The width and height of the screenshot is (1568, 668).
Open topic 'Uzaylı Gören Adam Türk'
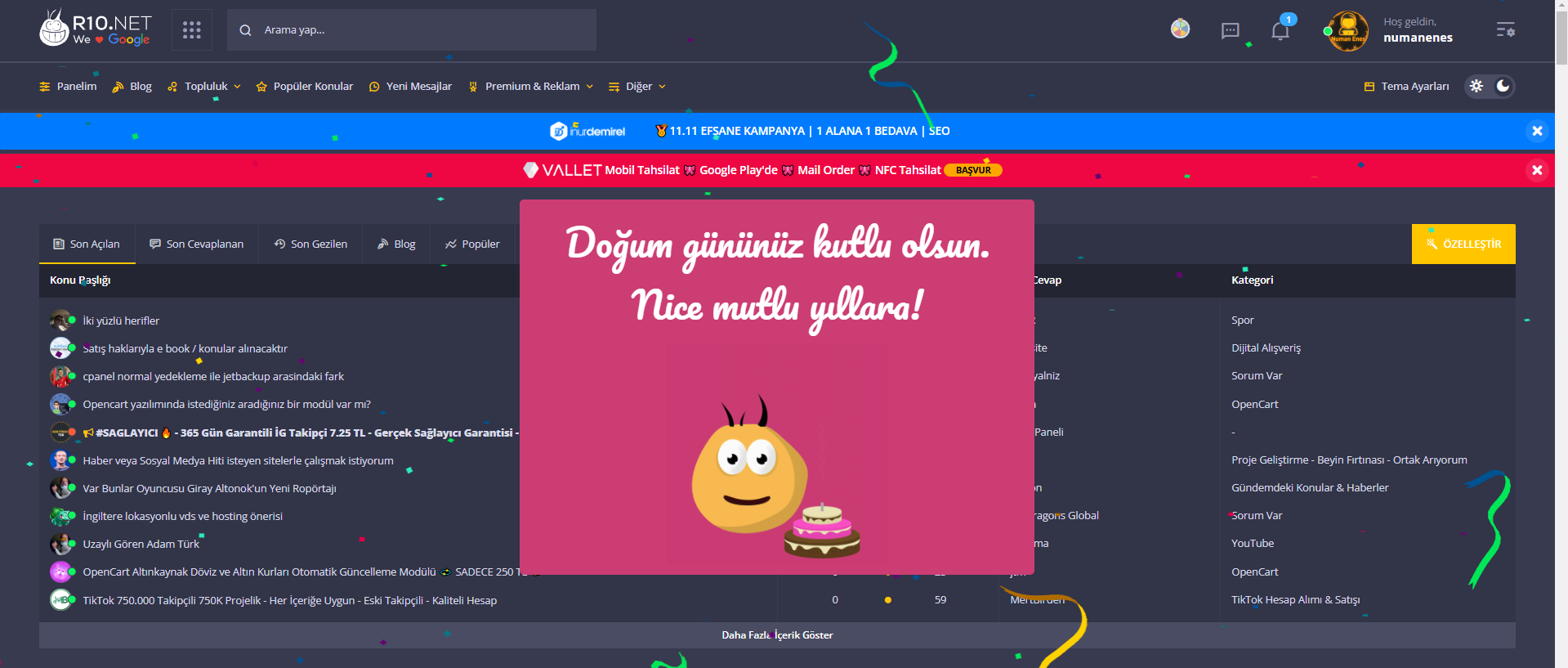pos(141,544)
